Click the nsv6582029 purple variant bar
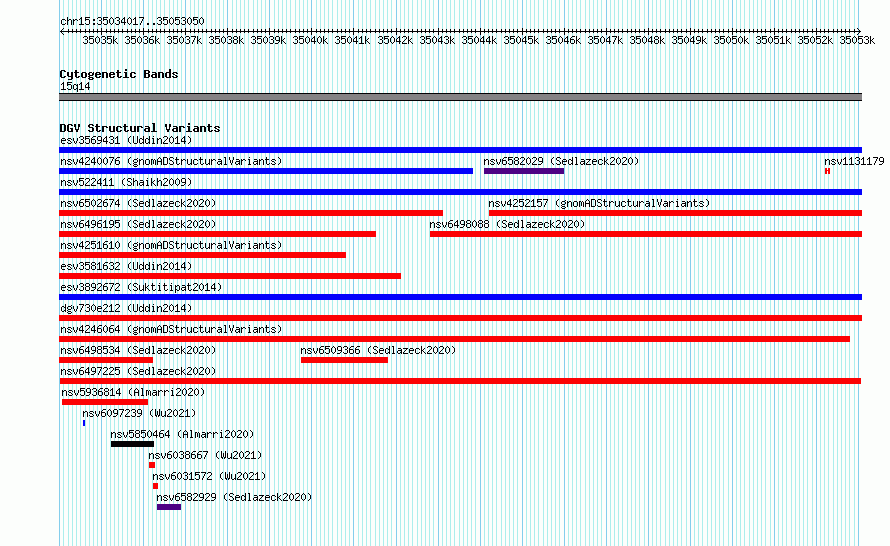 click(524, 171)
